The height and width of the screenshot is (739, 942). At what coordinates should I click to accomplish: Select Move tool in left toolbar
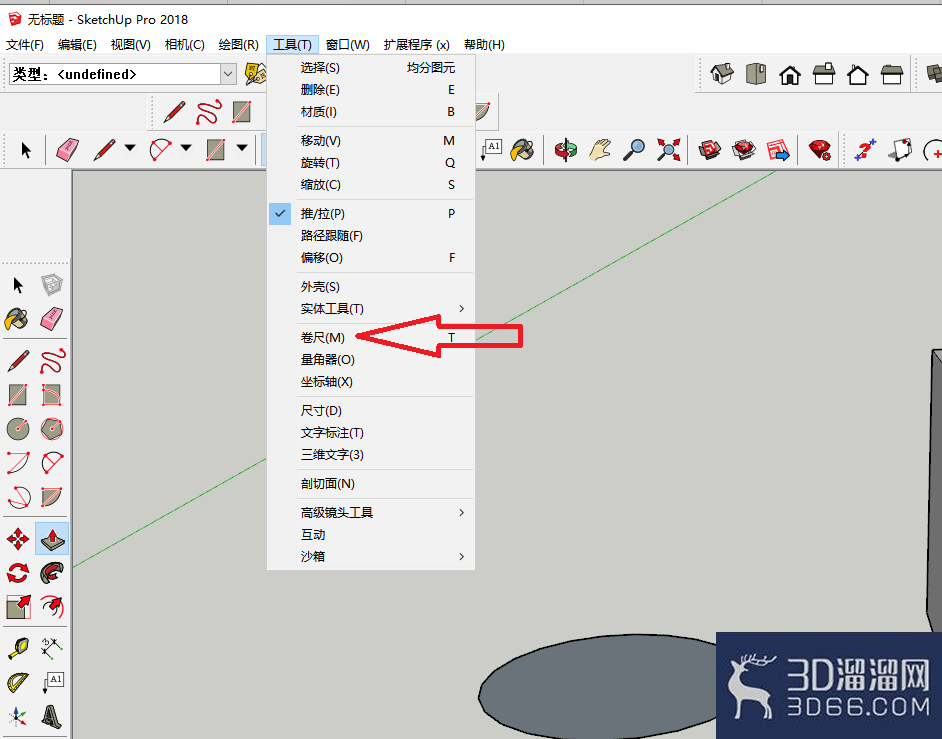pos(18,539)
